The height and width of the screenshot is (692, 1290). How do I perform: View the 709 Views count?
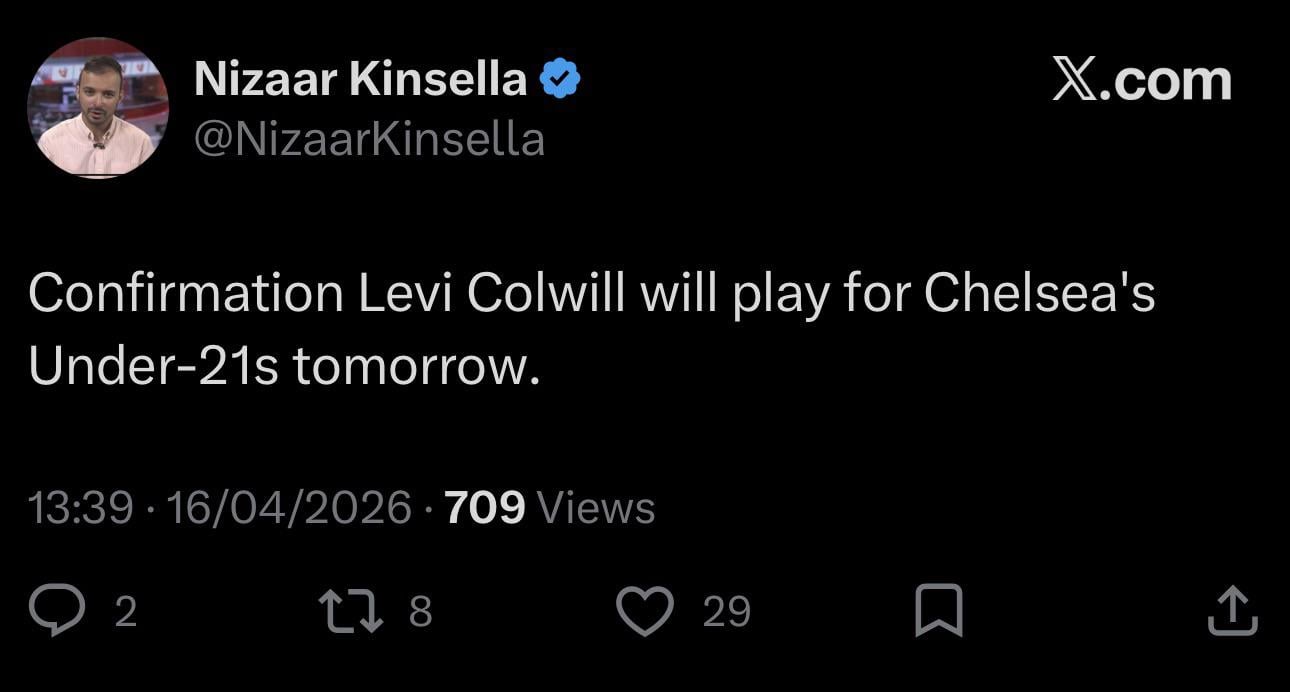[x=550, y=508]
